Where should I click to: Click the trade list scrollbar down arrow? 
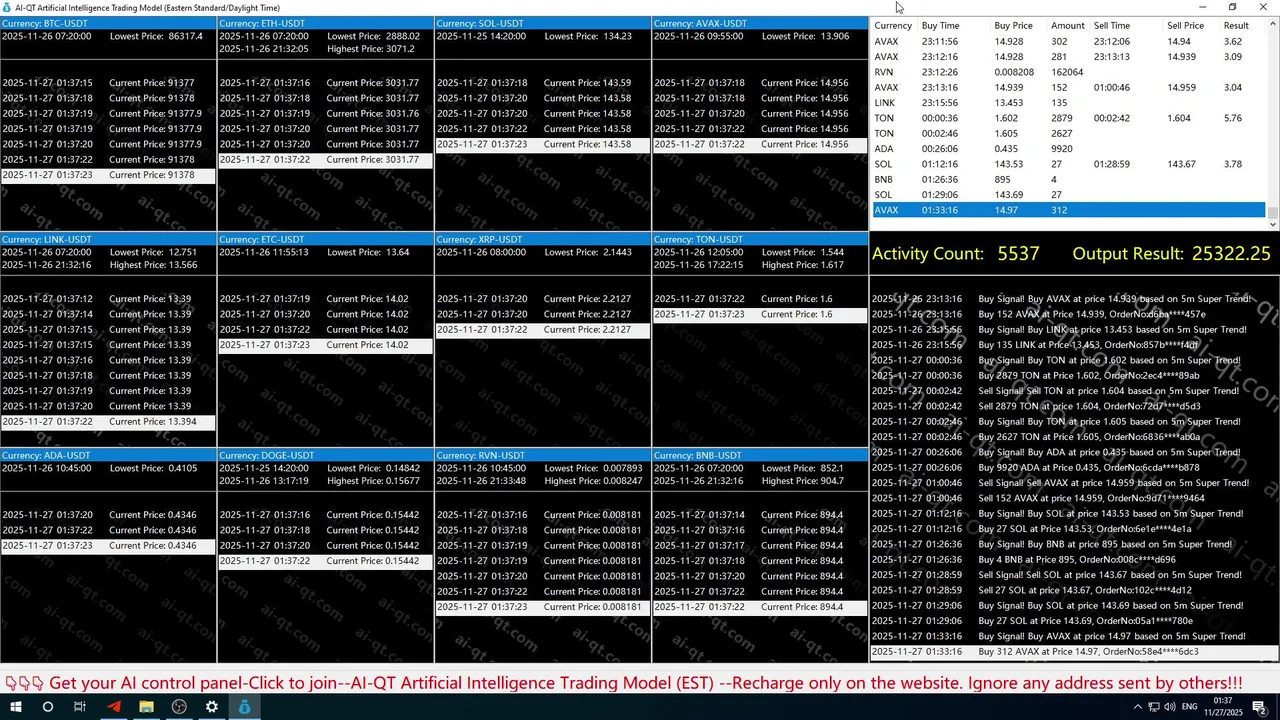(x=1273, y=225)
